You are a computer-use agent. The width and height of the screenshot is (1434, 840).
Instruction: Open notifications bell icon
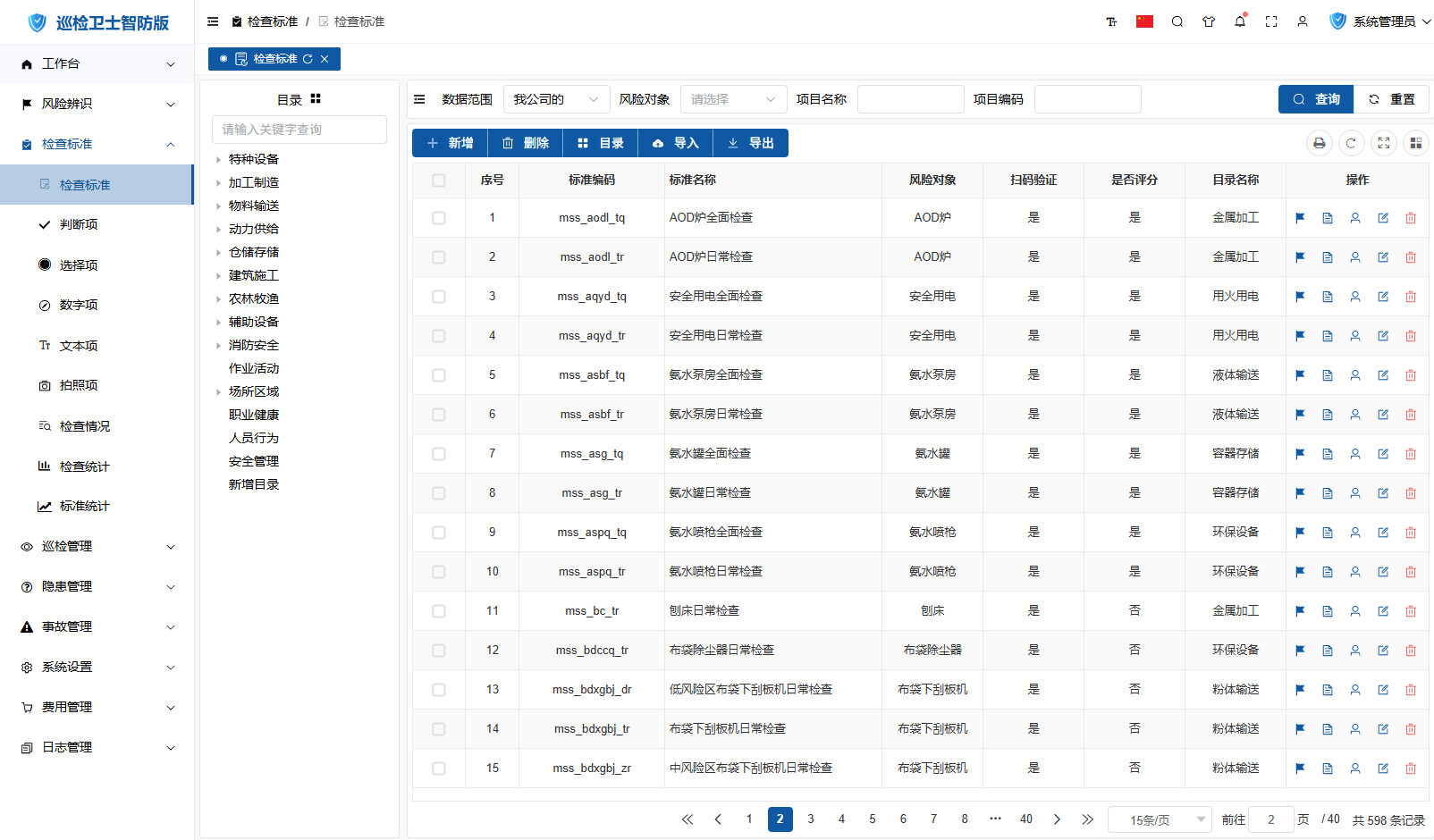[x=1240, y=21]
